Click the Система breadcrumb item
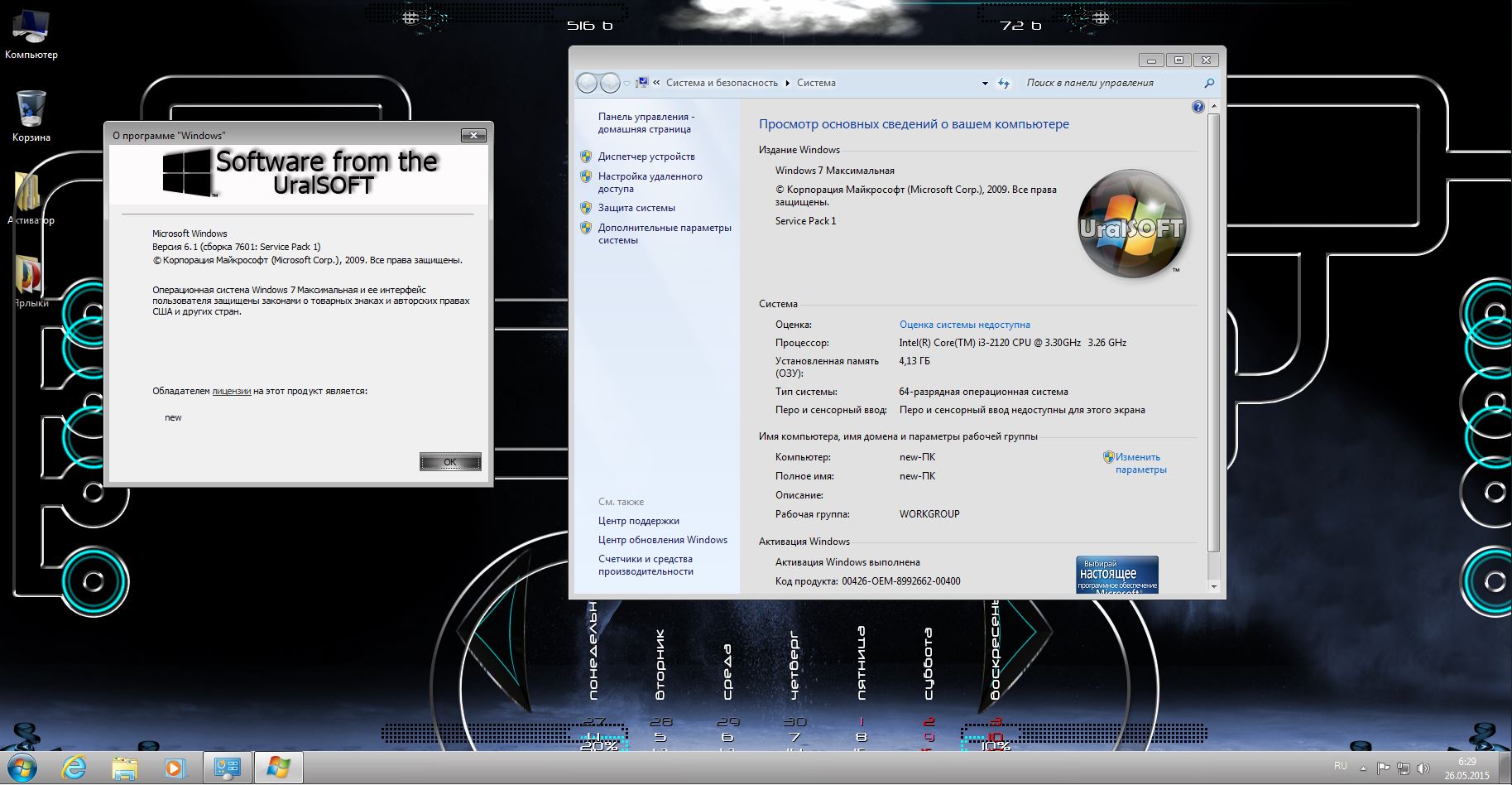 pos(816,83)
